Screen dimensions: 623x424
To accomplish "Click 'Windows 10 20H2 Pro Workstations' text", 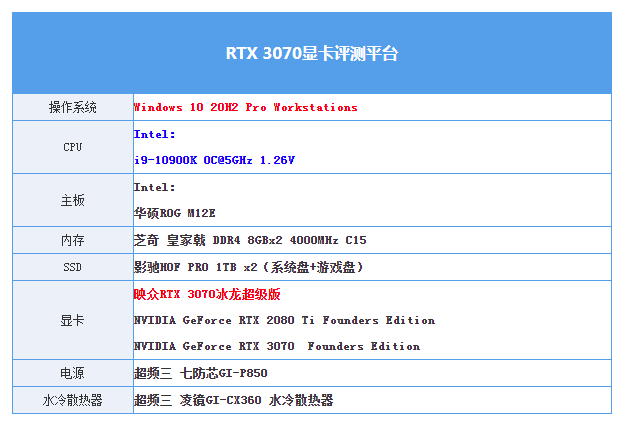I will point(246,107).
